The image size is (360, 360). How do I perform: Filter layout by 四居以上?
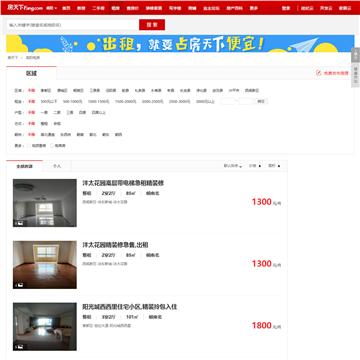[99, 113]
